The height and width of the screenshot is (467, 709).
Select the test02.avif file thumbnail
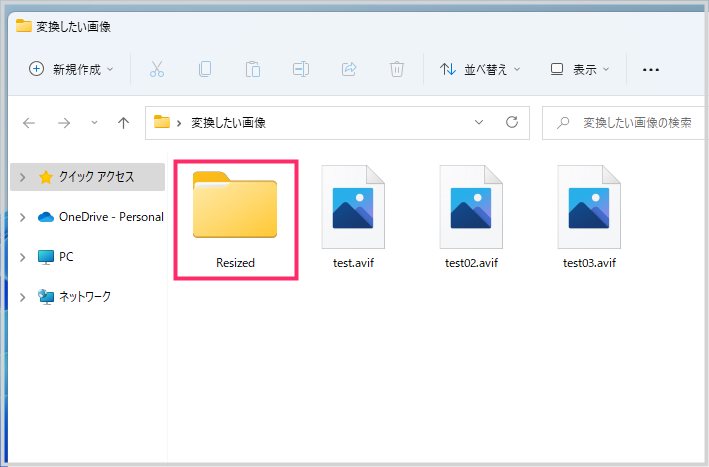pos(471,207)
